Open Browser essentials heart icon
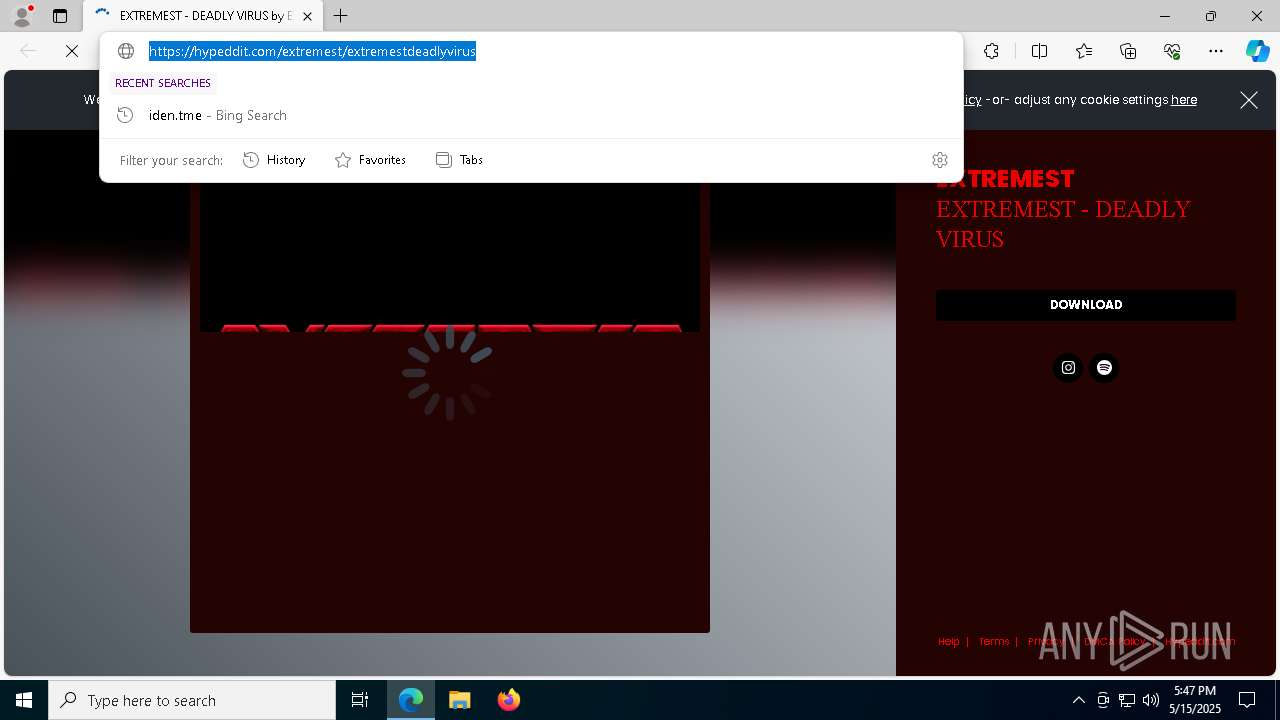 [x=1172, y=51]
